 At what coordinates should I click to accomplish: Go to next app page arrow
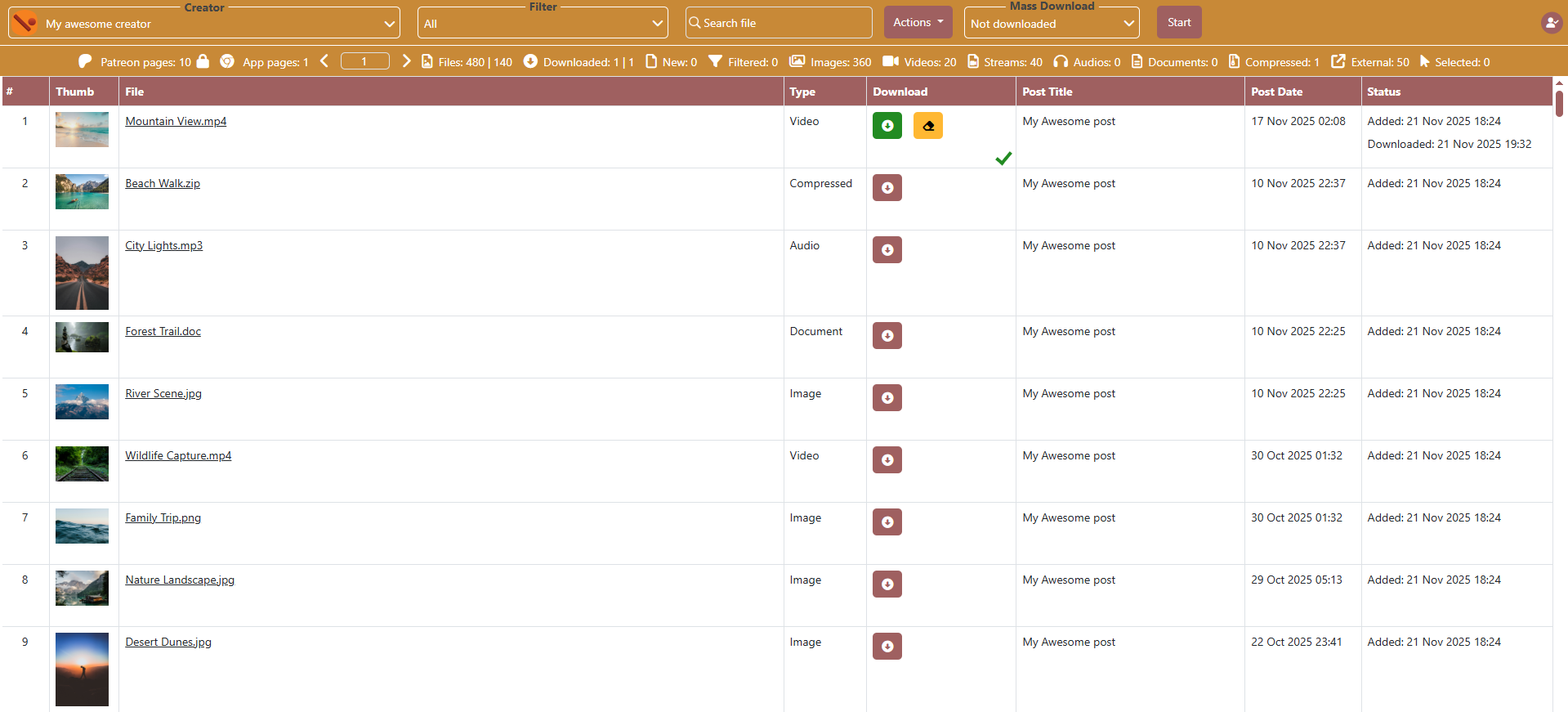click(406, 61)
